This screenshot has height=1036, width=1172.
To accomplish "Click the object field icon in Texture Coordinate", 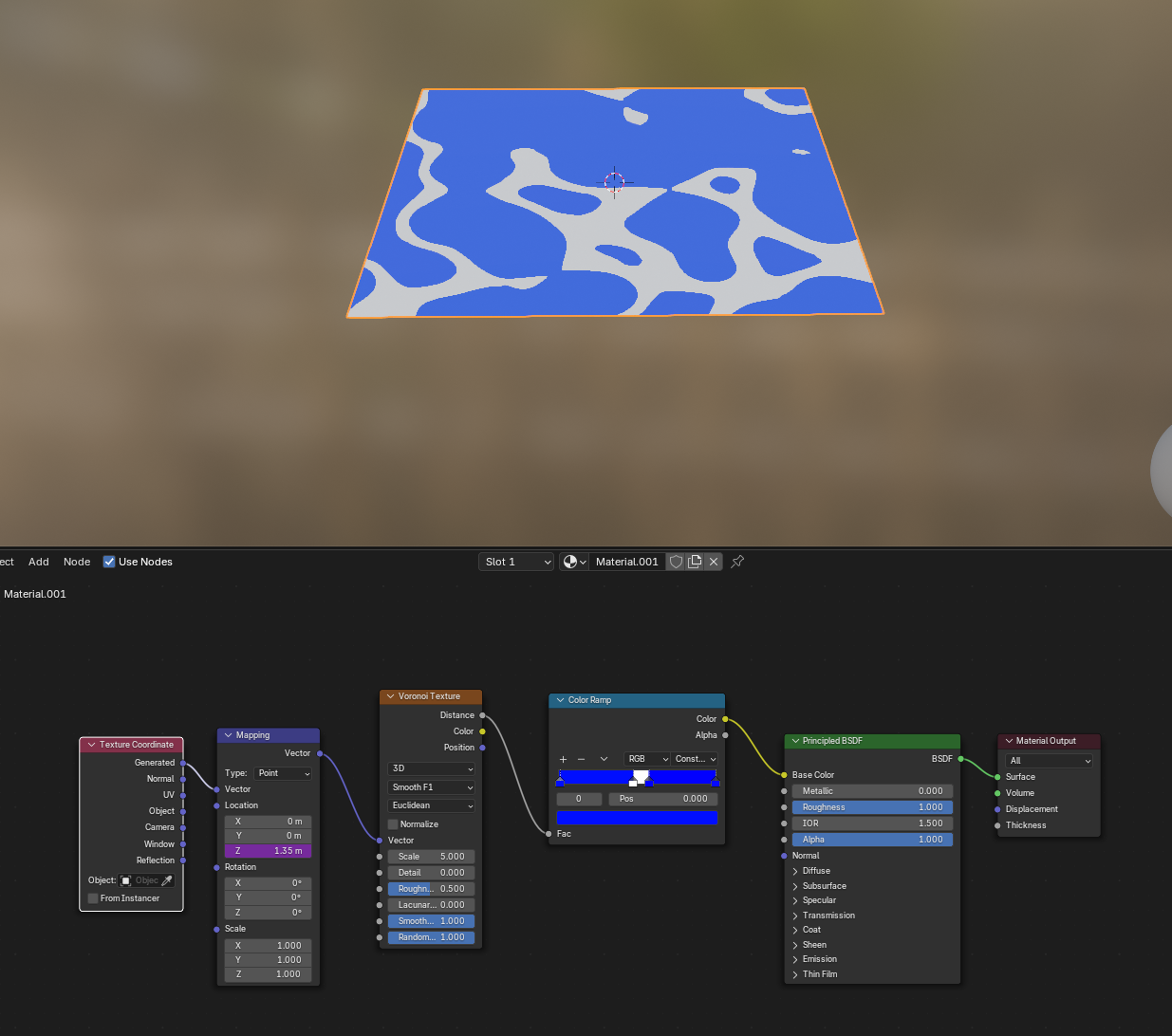I will [x=125, y=880].
